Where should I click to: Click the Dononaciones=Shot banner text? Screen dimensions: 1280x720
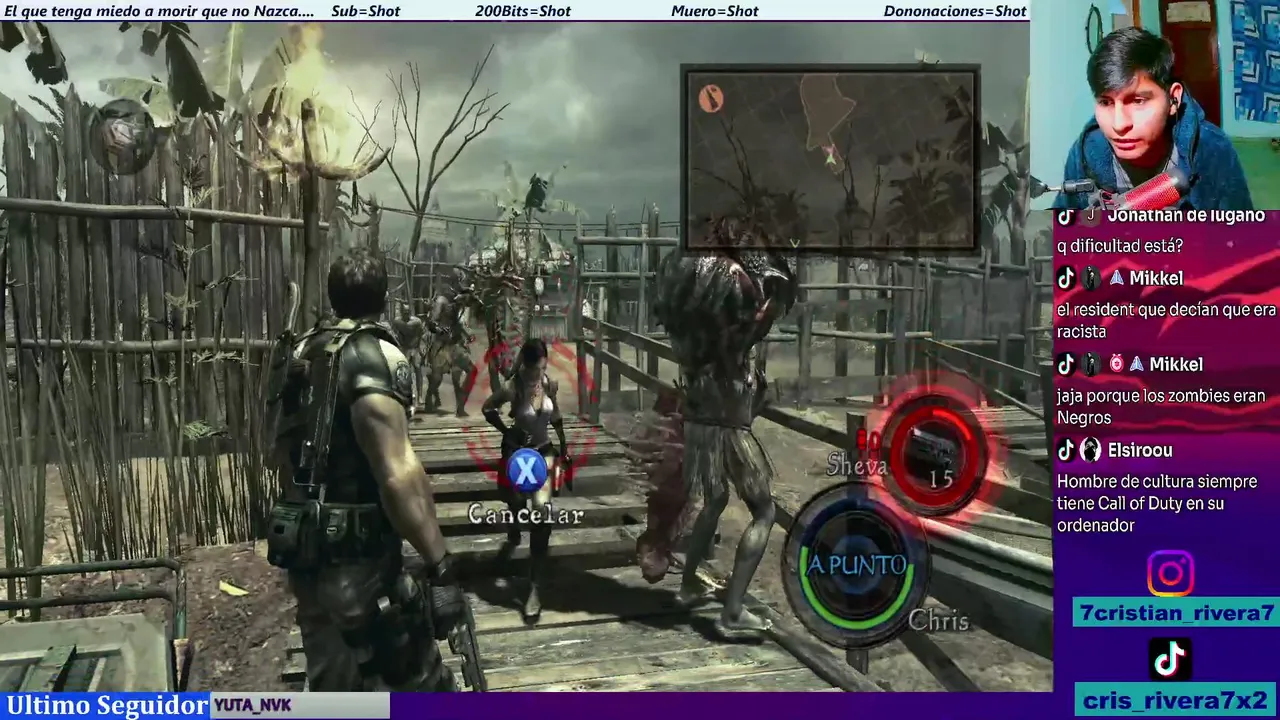click(x=955, y=11)
